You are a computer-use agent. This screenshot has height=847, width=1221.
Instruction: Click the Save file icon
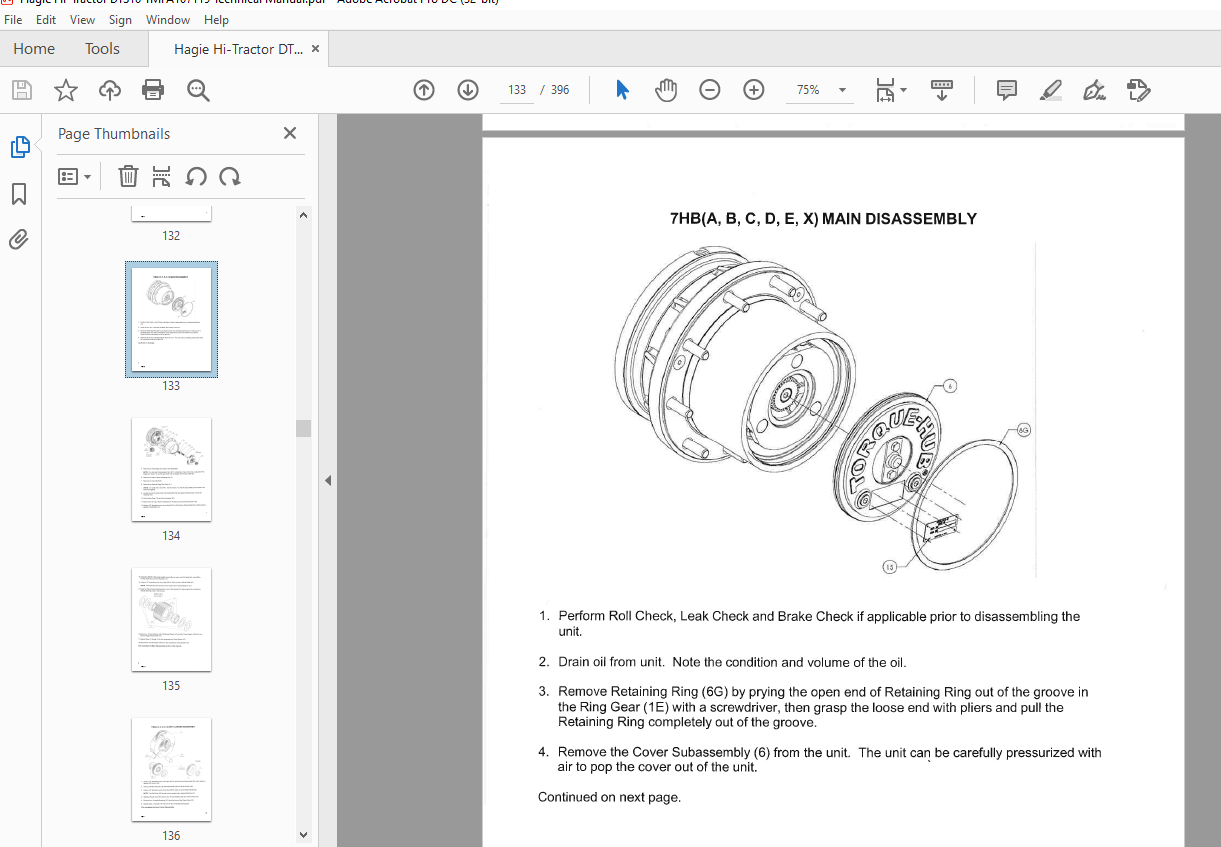click(x=21, y=90)
